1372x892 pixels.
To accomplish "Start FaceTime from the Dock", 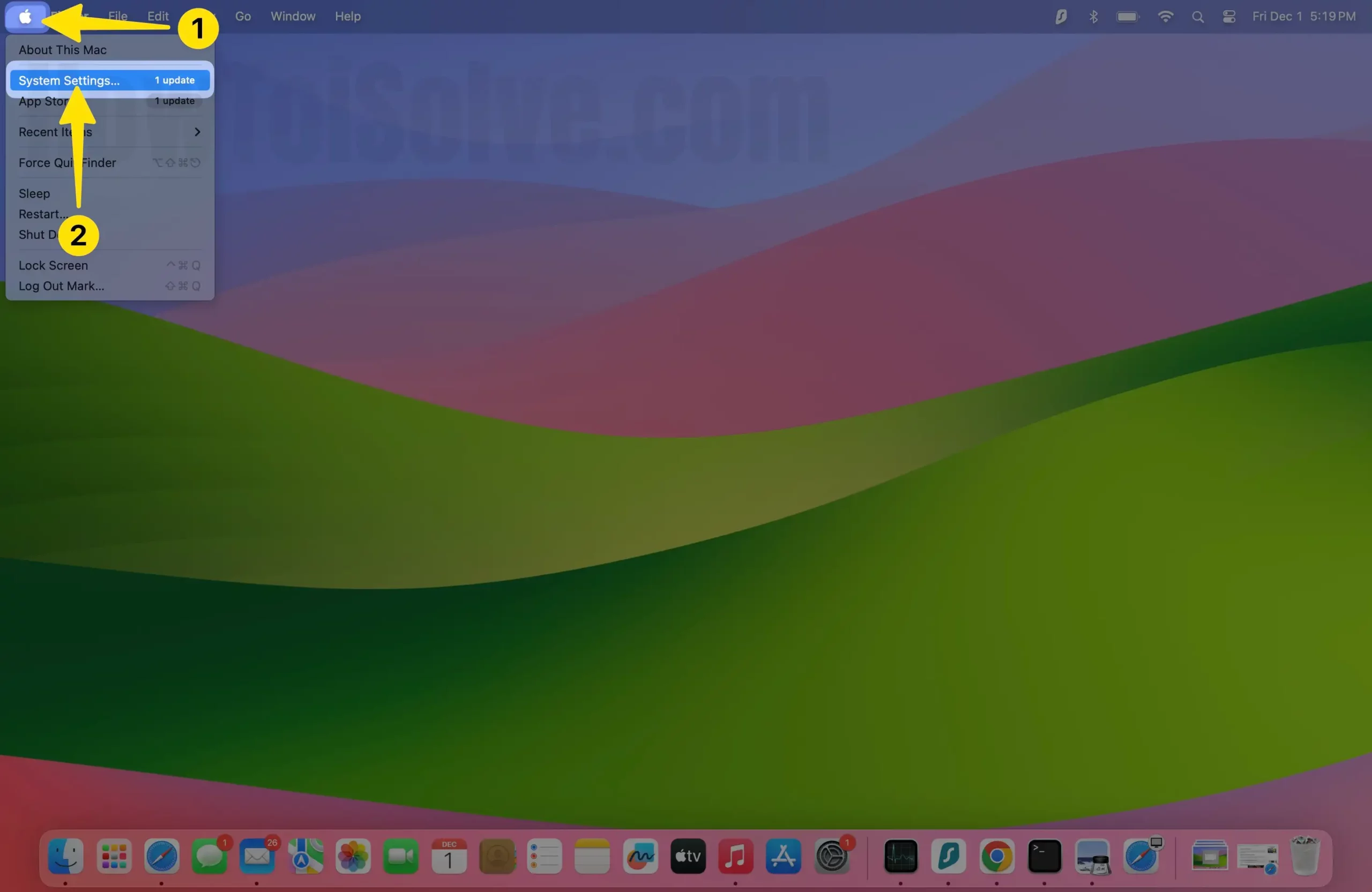I will click(x=401, y=856).
